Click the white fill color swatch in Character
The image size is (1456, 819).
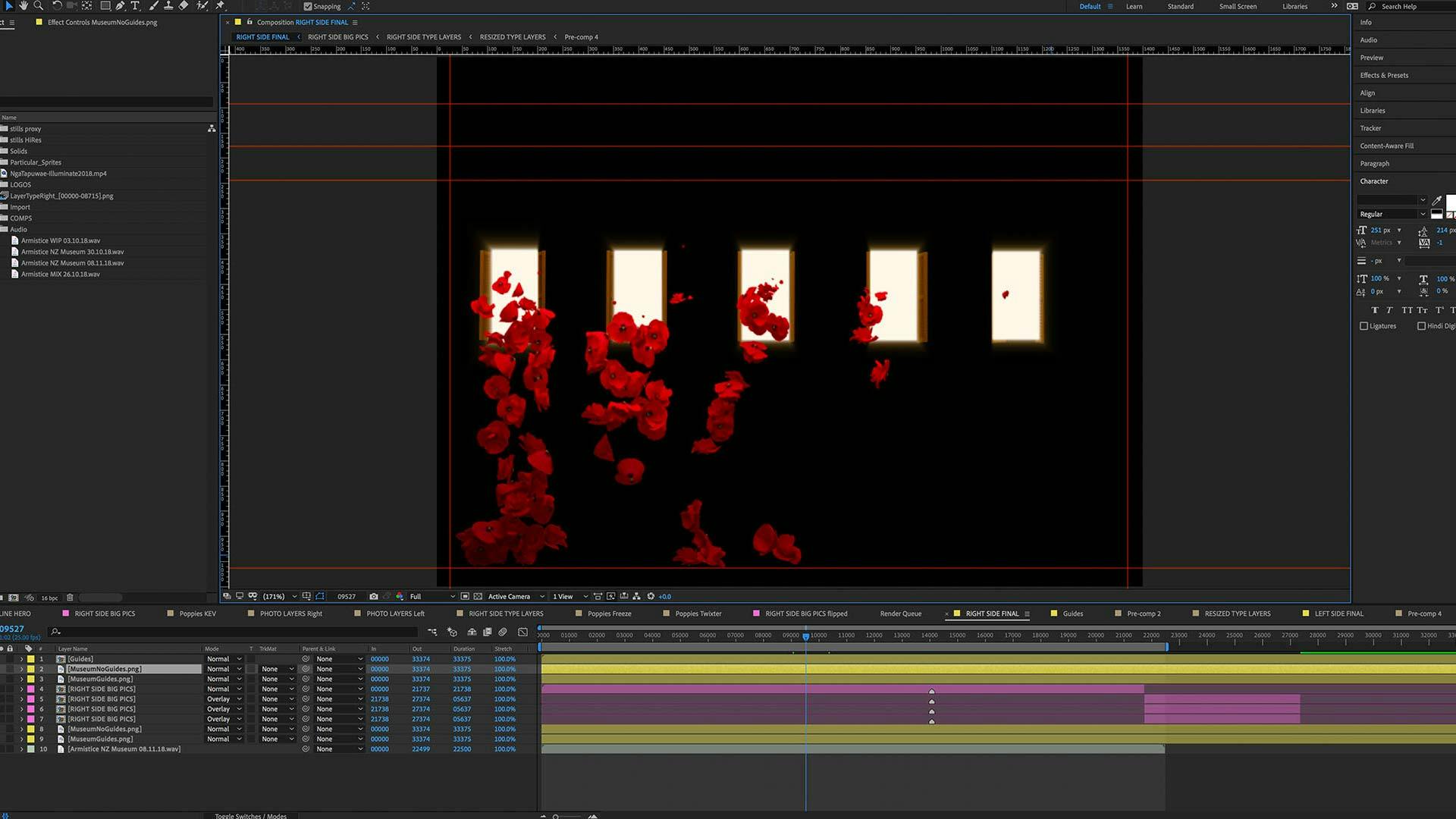click(1451, 202)
